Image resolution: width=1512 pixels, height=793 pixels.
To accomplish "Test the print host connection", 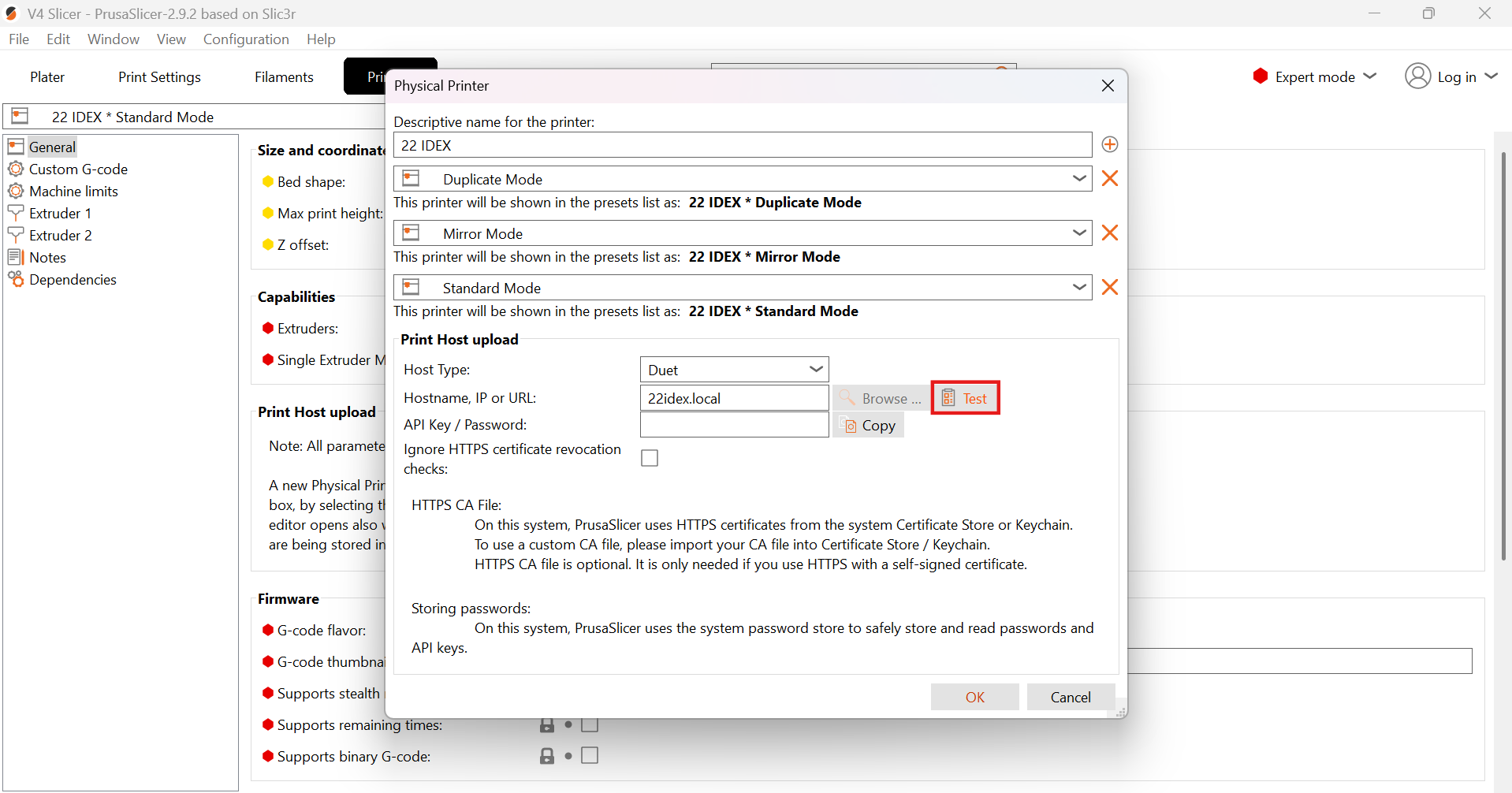I will [966, 398].
